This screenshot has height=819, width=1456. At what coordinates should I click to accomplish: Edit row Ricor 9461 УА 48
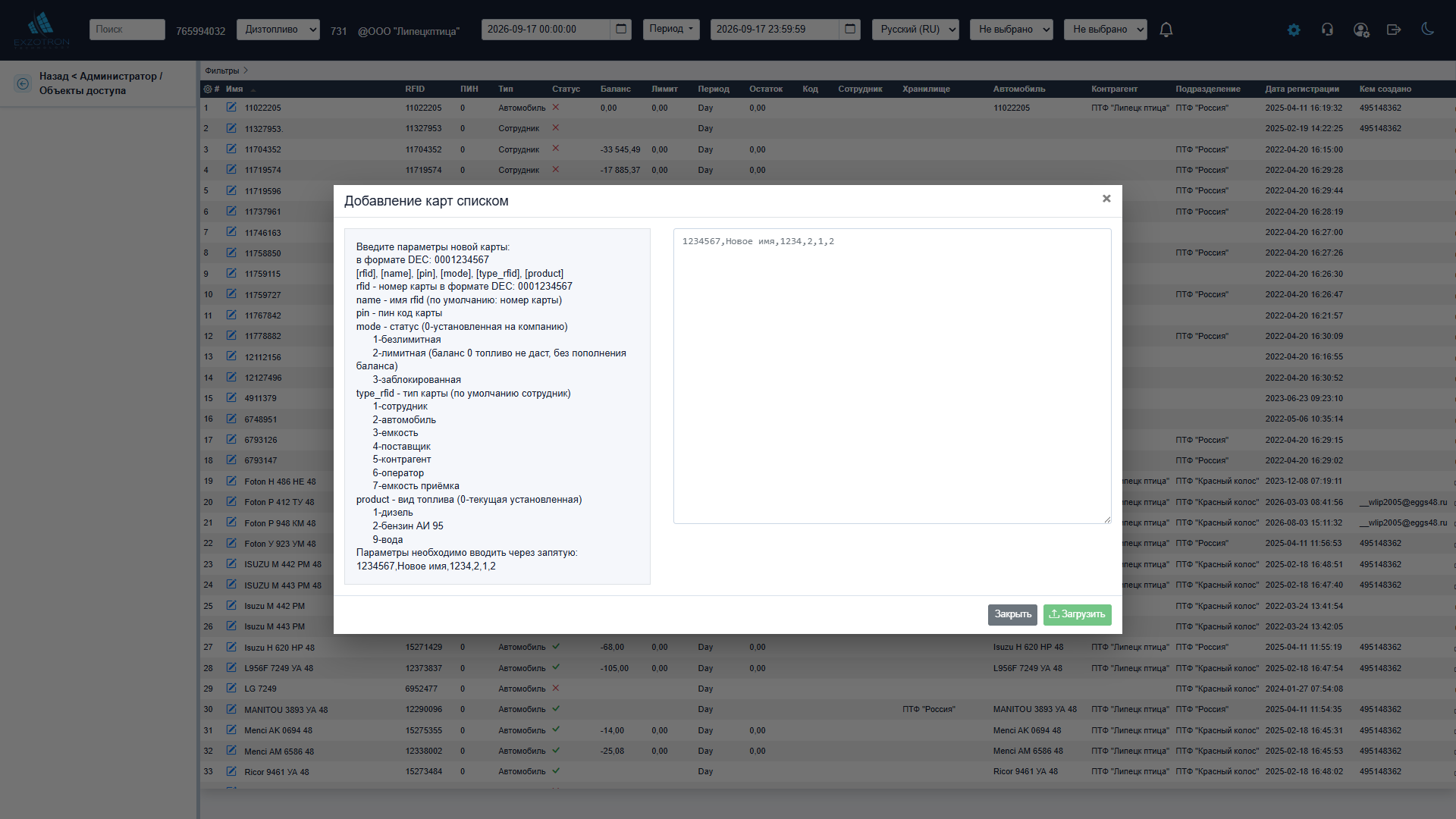(231, 771)
